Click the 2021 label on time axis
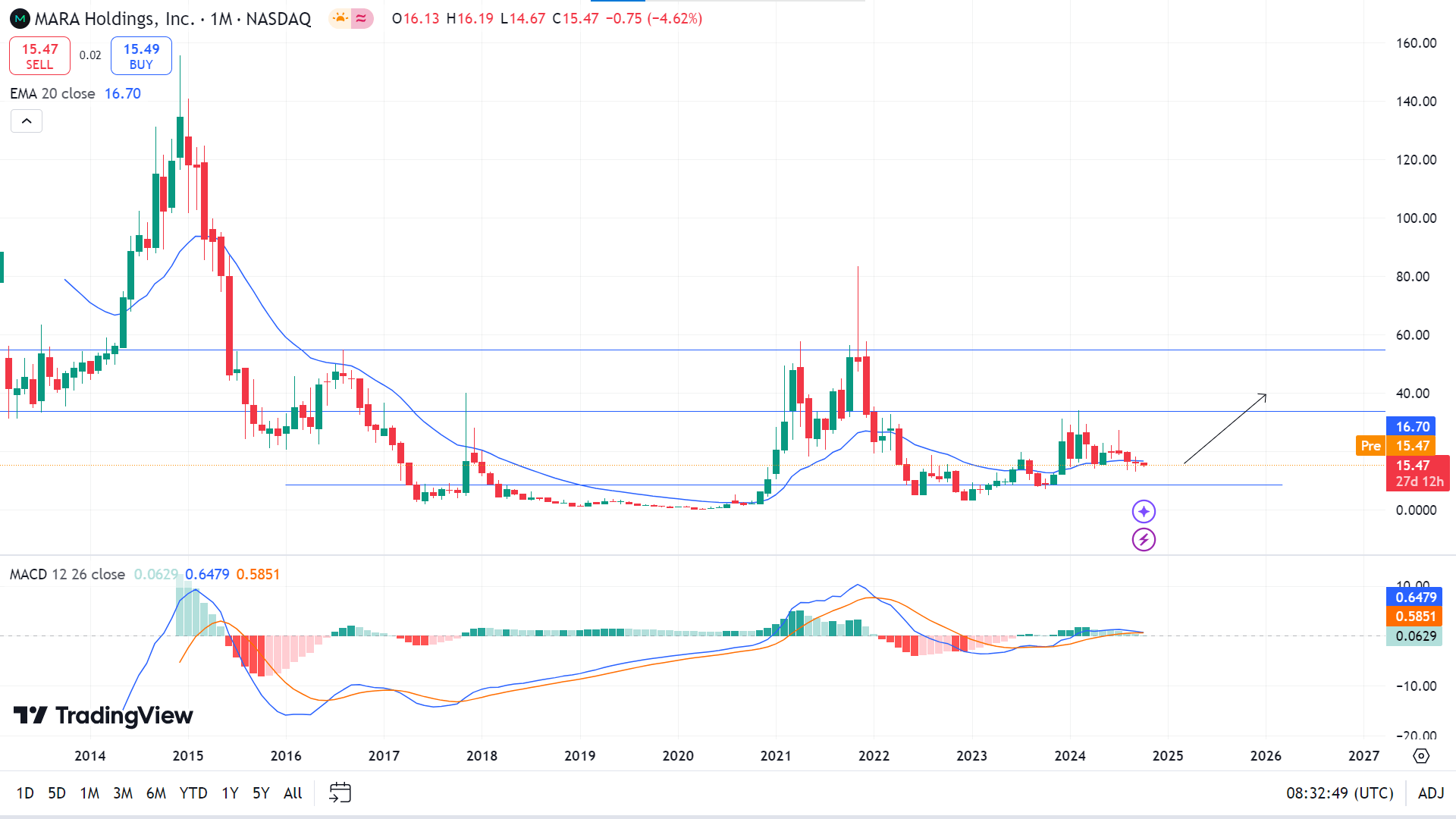 [776, 756]
